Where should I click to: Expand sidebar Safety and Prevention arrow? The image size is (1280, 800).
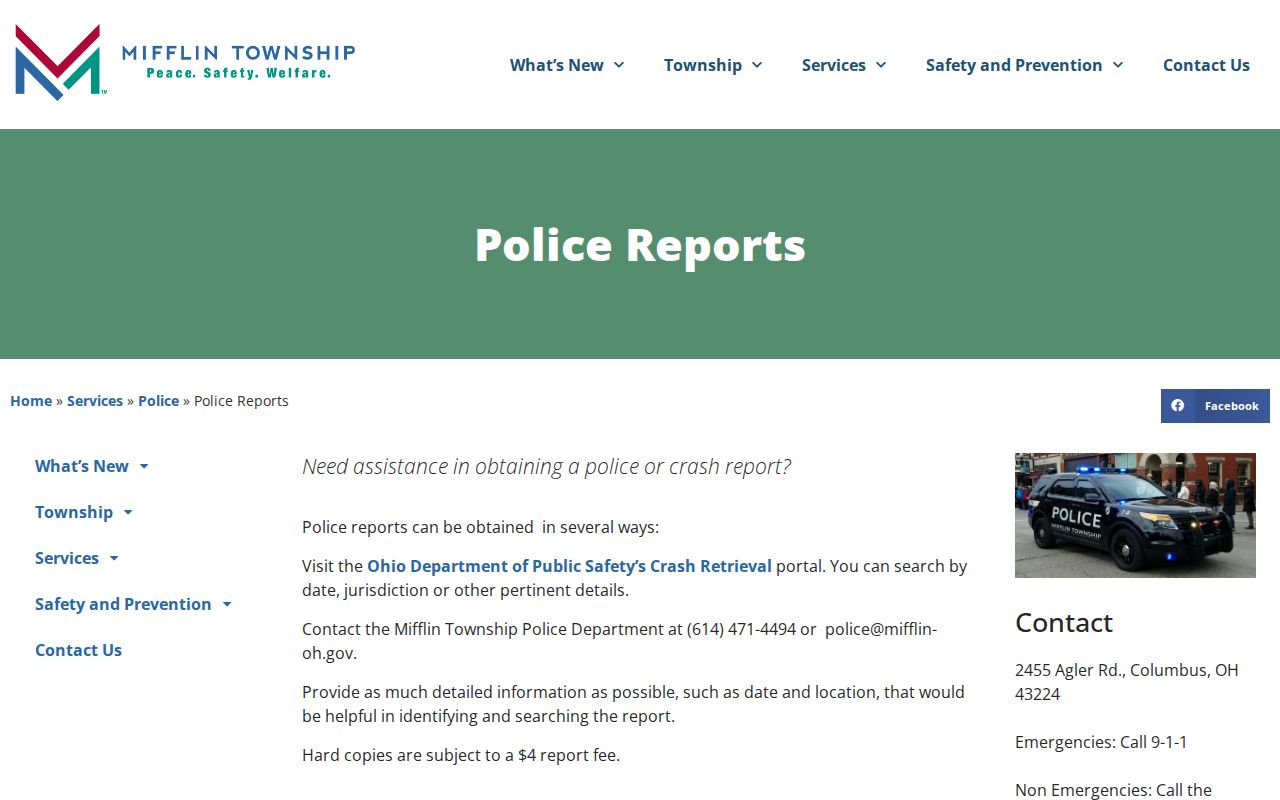point(227,604)
